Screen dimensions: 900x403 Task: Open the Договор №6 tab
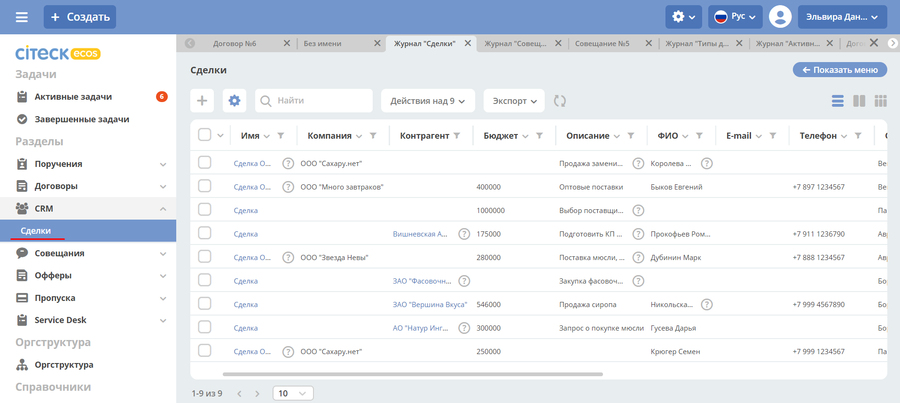(238, 44)
